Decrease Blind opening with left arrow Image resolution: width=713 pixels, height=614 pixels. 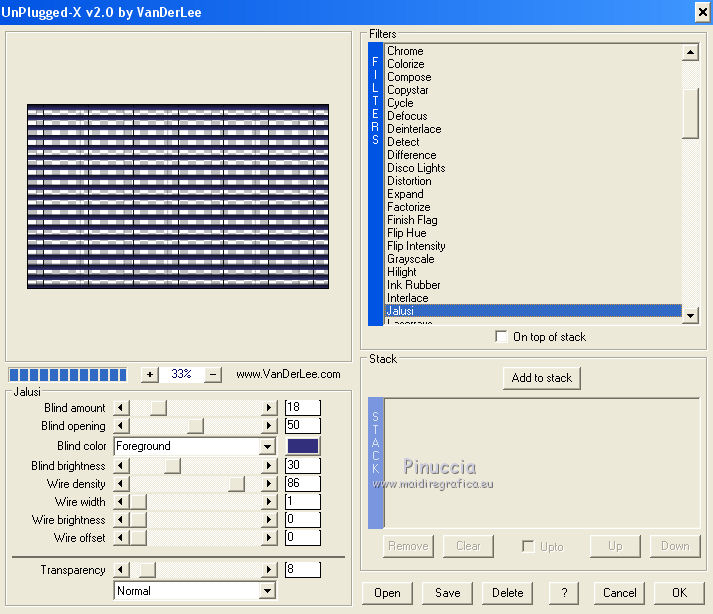(x=121, y=426)
